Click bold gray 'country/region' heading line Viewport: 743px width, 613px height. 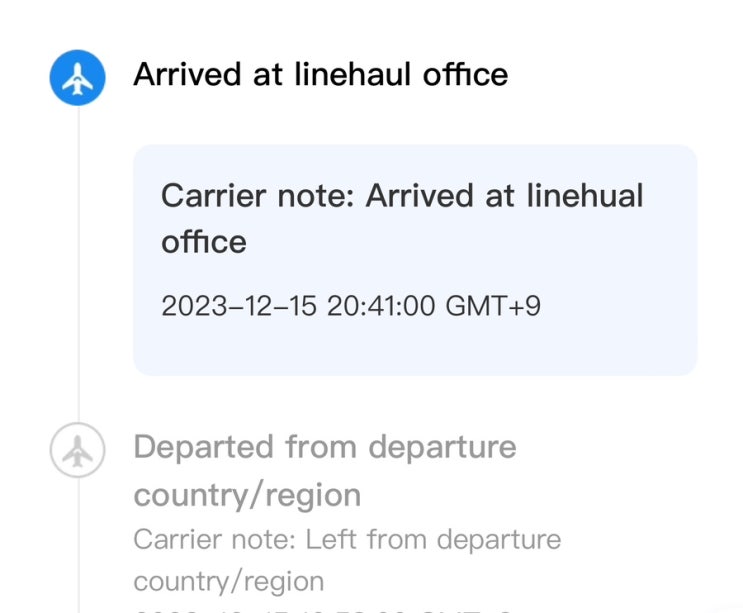click(x=247, y=494)
